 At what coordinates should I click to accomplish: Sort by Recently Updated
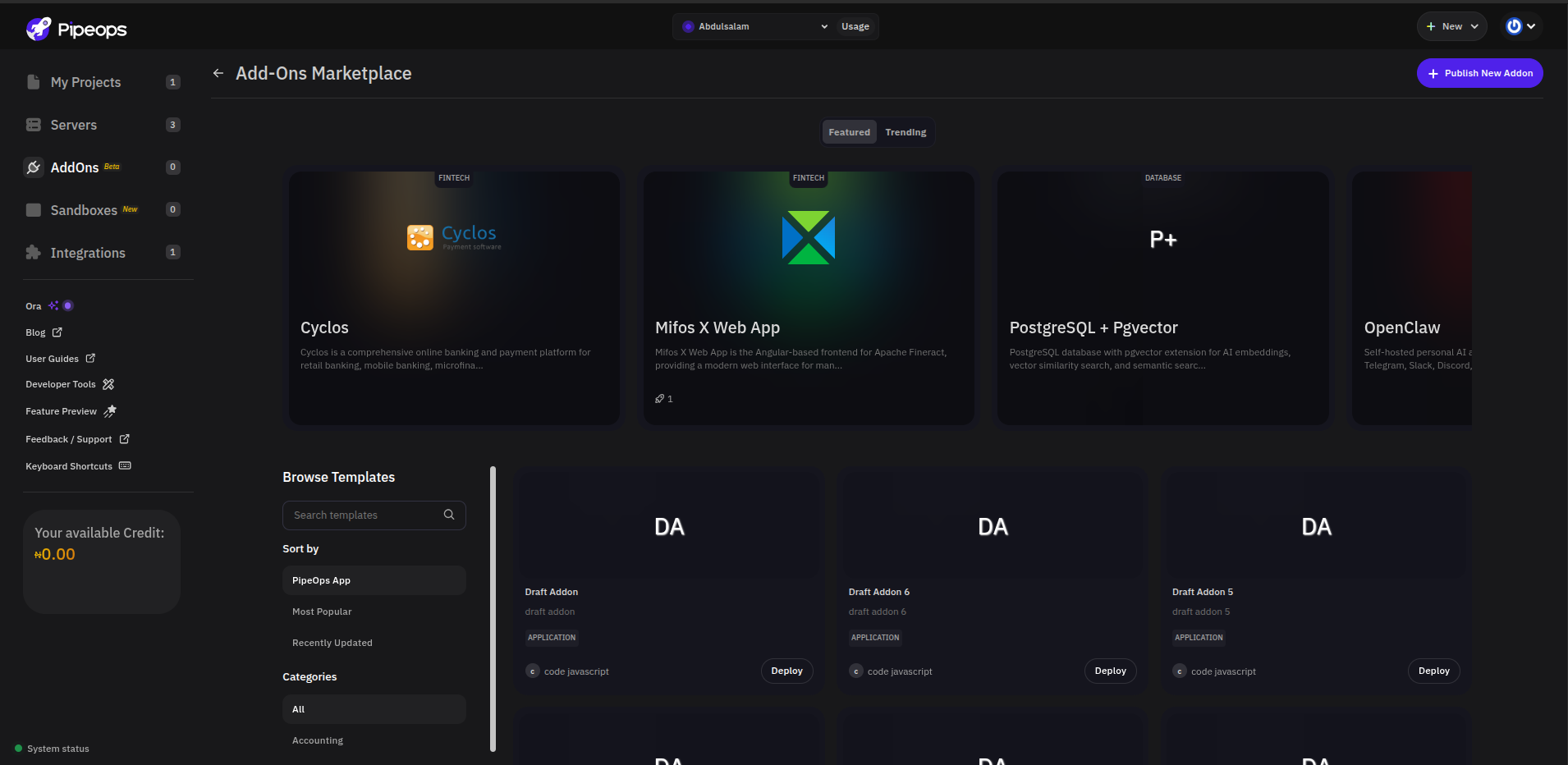[x=374, y=643]
